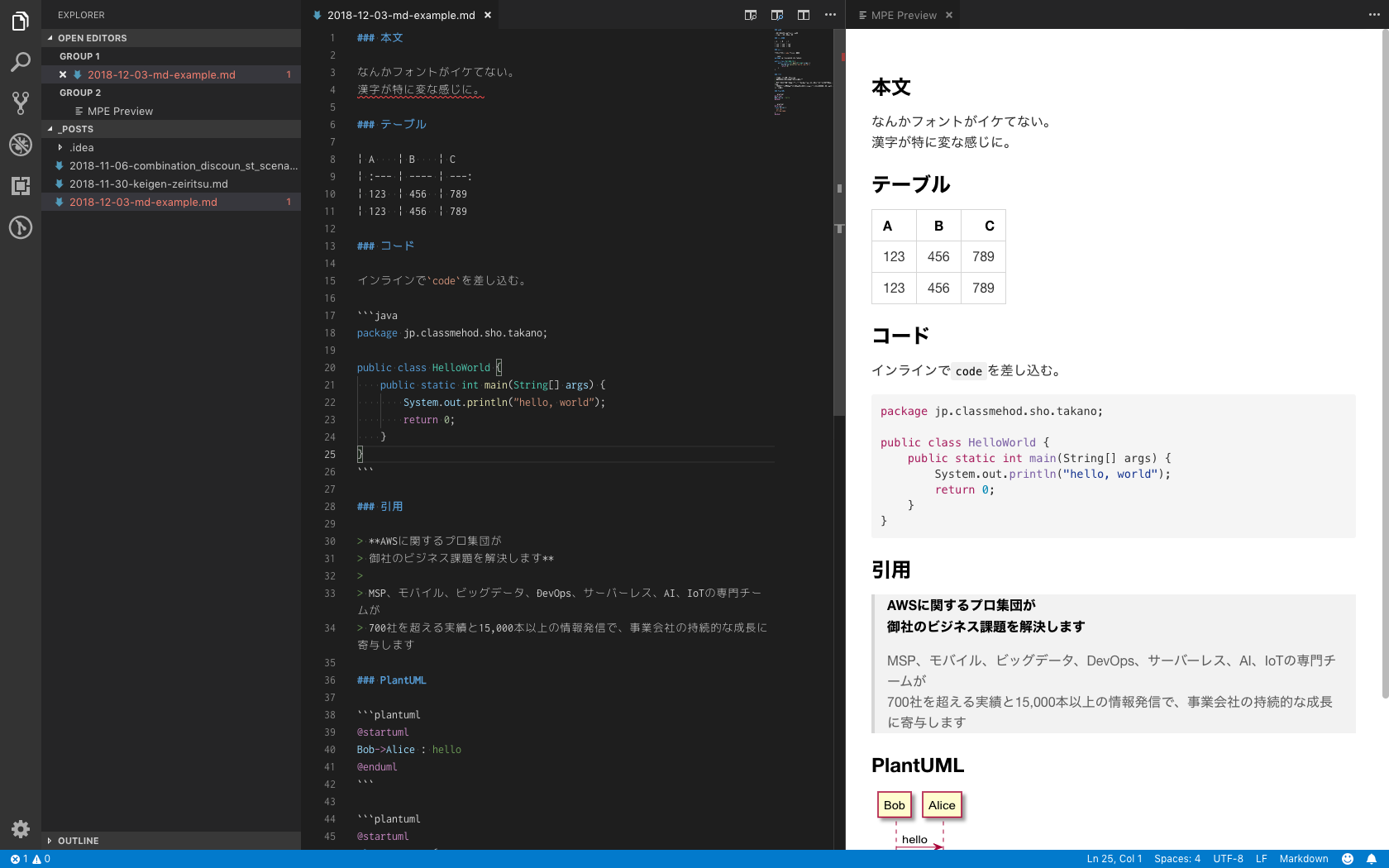Viewport: 1389px width, 868px height.
Task: Click the UTF-8 encoding indicator
Action: pyautogui.click(x=1228, y=859)
